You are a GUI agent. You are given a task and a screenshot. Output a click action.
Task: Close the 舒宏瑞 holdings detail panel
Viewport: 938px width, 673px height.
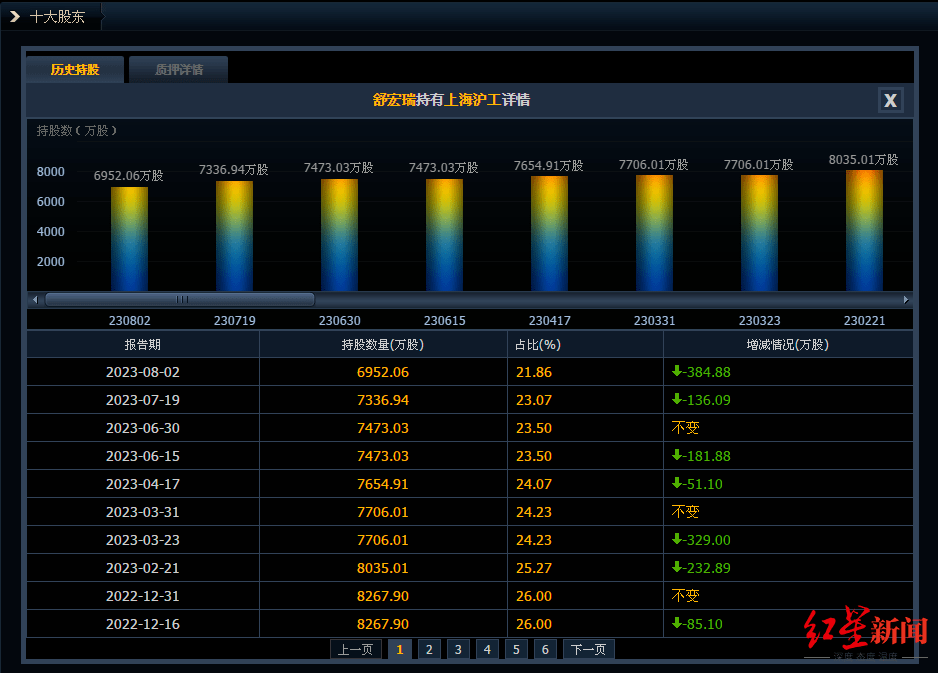(890, 100)
